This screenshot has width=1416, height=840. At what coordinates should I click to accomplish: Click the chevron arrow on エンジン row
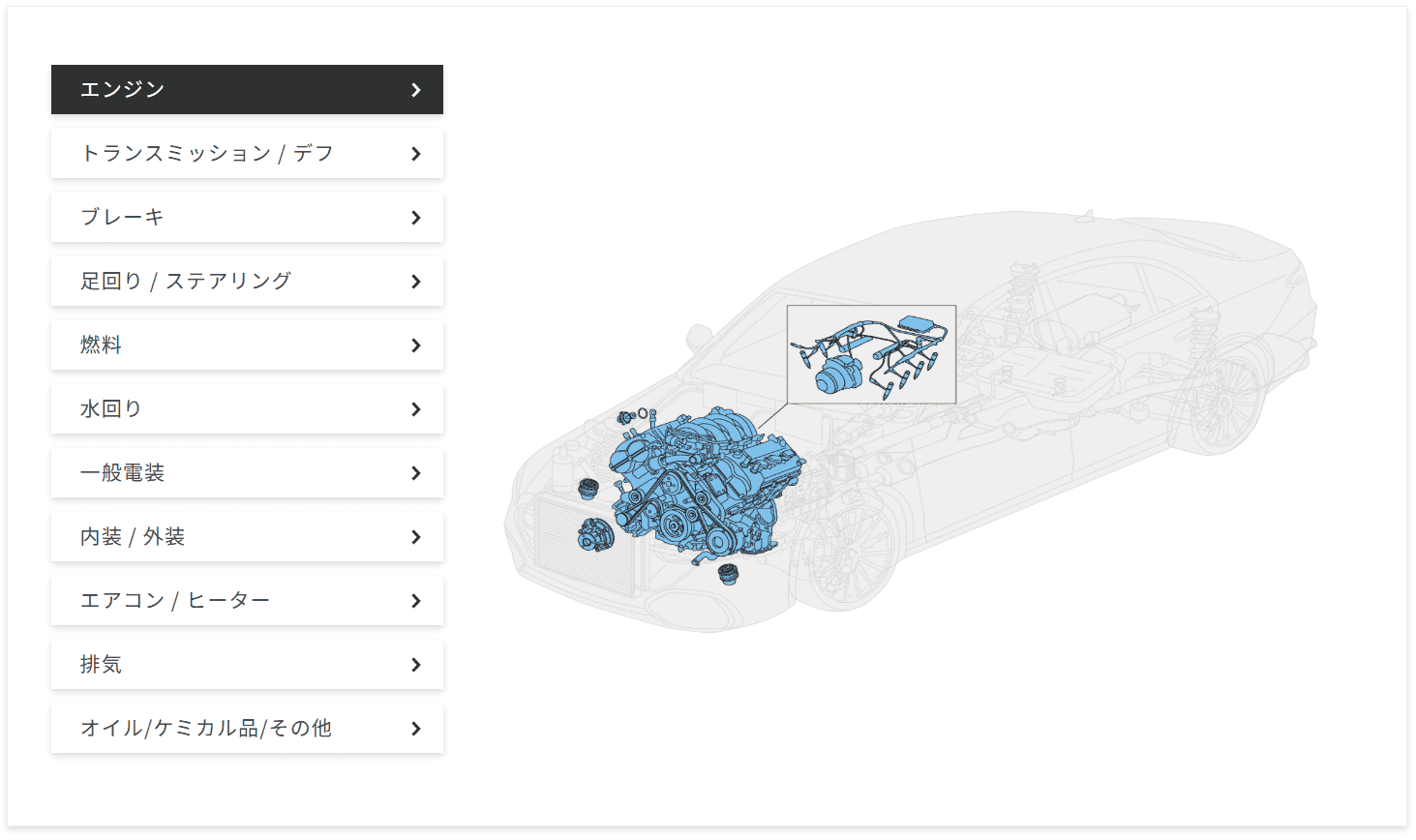click(416, 90)
